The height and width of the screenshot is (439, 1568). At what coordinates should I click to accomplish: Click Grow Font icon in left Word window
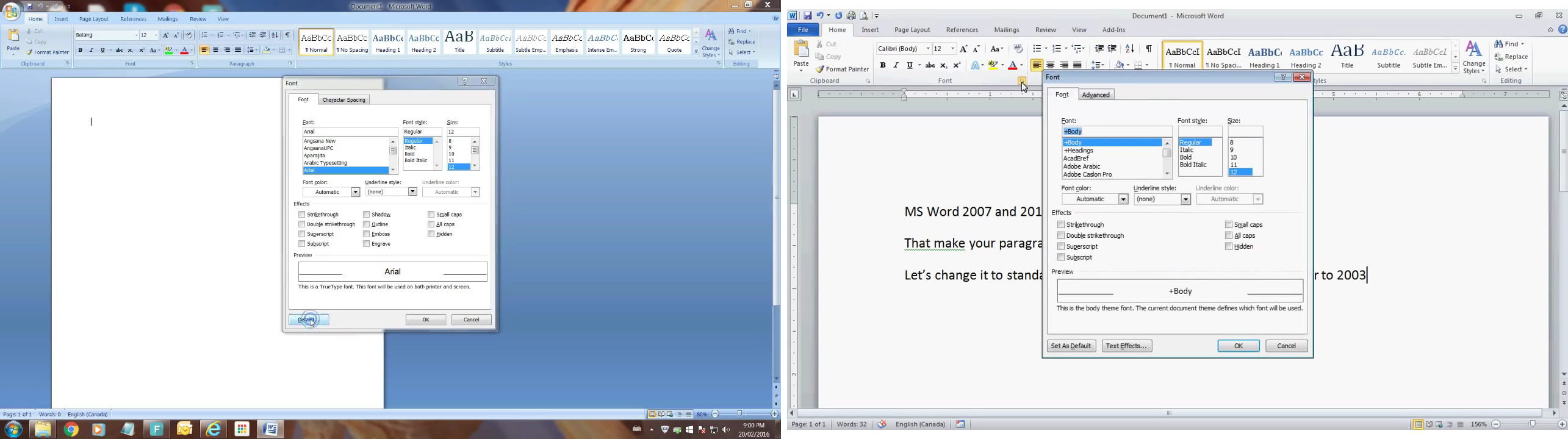click(x=166, y=35)
